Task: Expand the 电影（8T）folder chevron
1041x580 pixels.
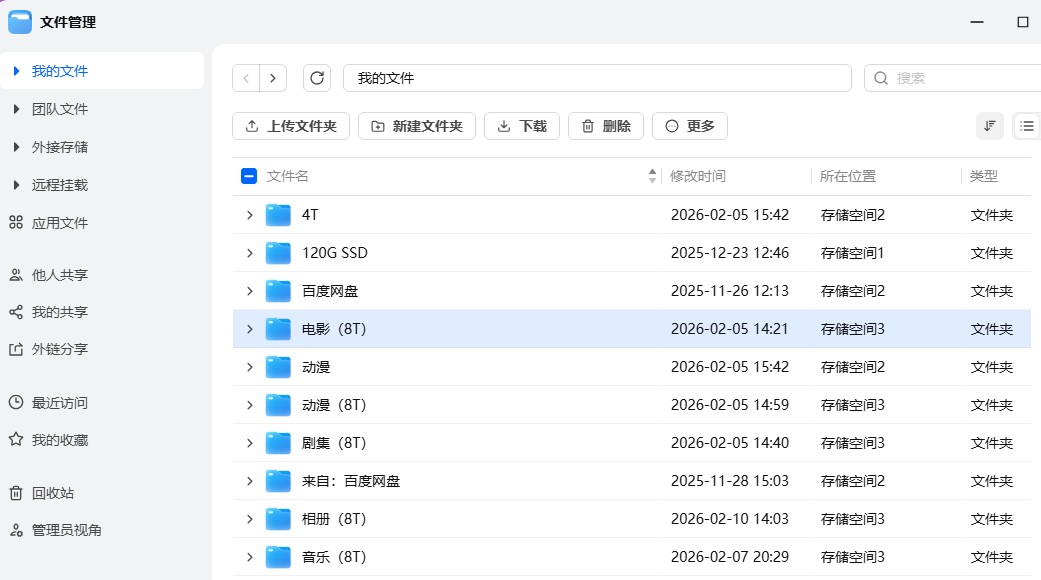Action: pos(250,329)
